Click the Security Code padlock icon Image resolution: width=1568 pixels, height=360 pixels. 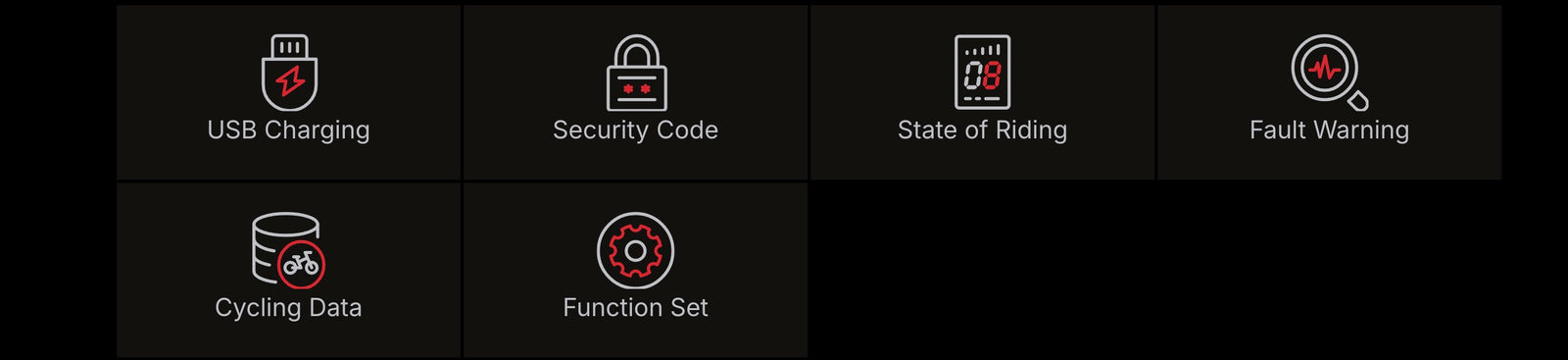coord(636,74)
